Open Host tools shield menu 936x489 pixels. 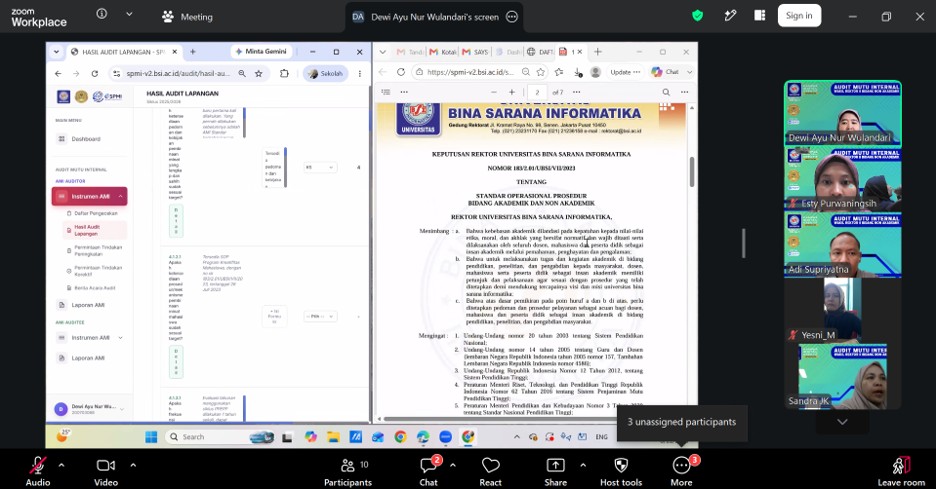pyautogui.click(x=621, y=471)
